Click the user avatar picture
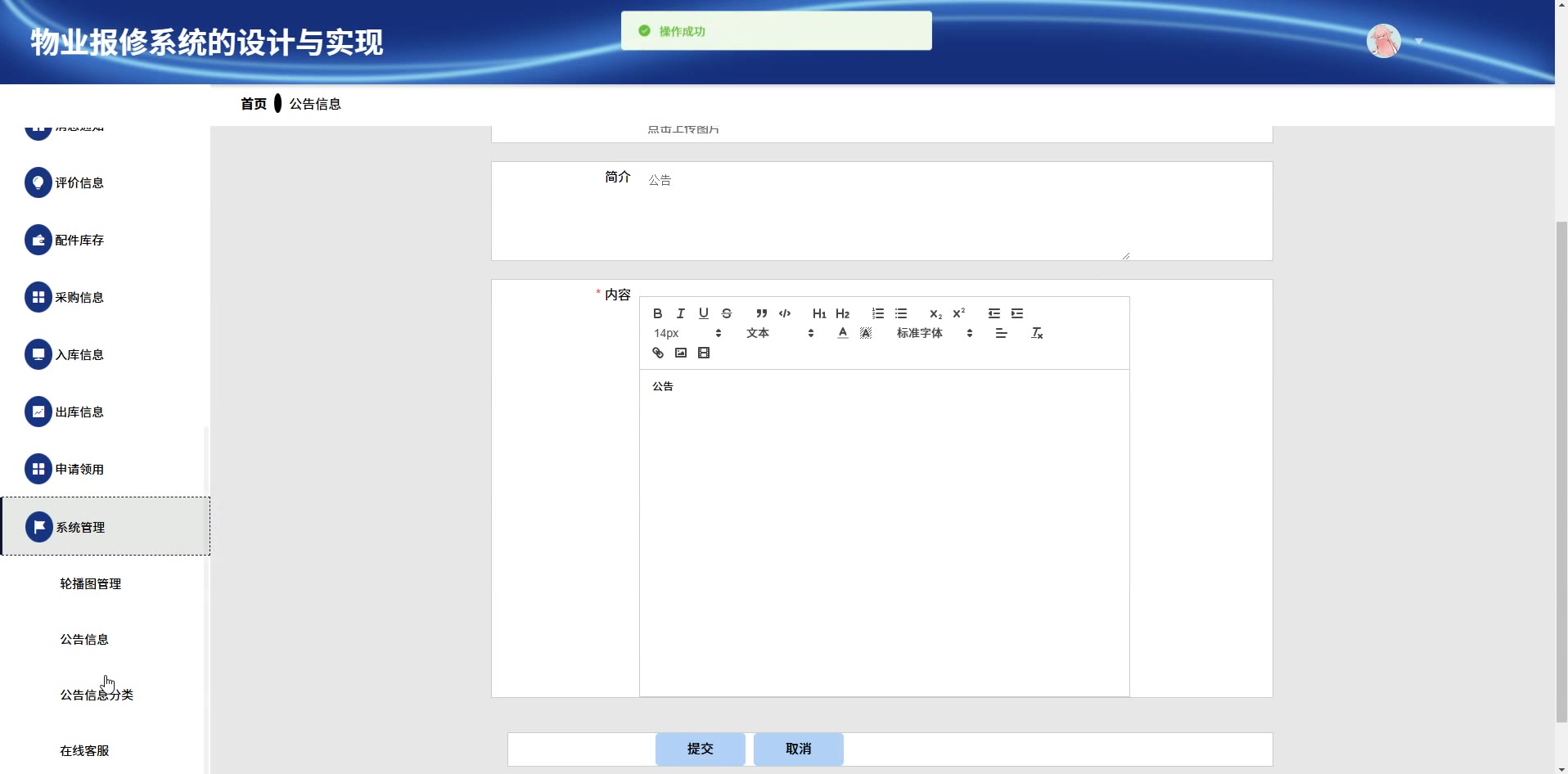 tap(1384, 41)
